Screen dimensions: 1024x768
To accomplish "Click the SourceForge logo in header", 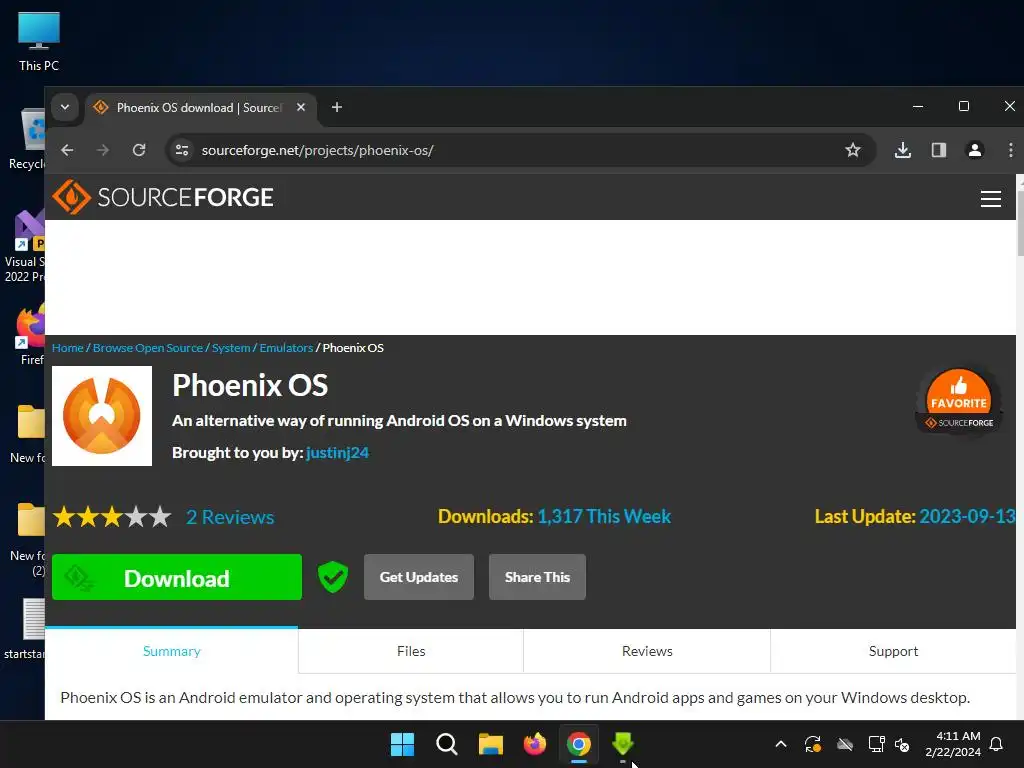I will 163,197.
